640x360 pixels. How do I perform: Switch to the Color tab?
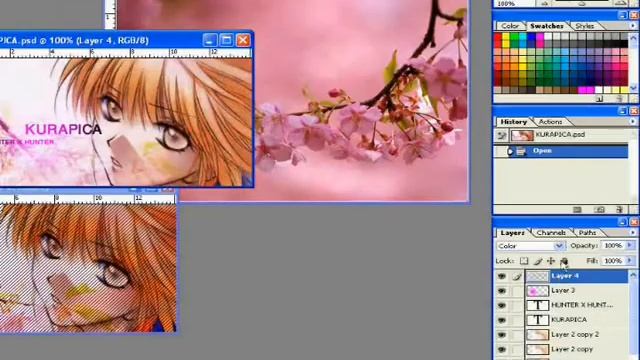[510, 26]
